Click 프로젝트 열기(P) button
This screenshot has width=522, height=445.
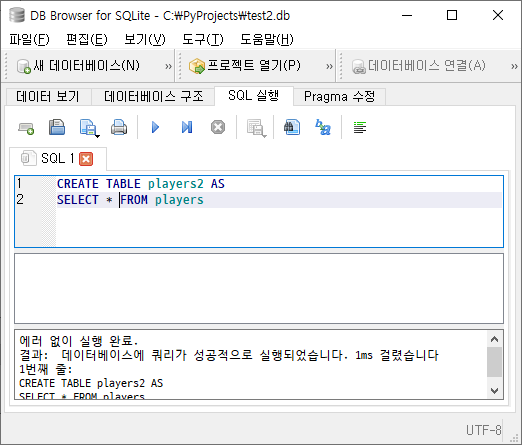pos(245,66)
